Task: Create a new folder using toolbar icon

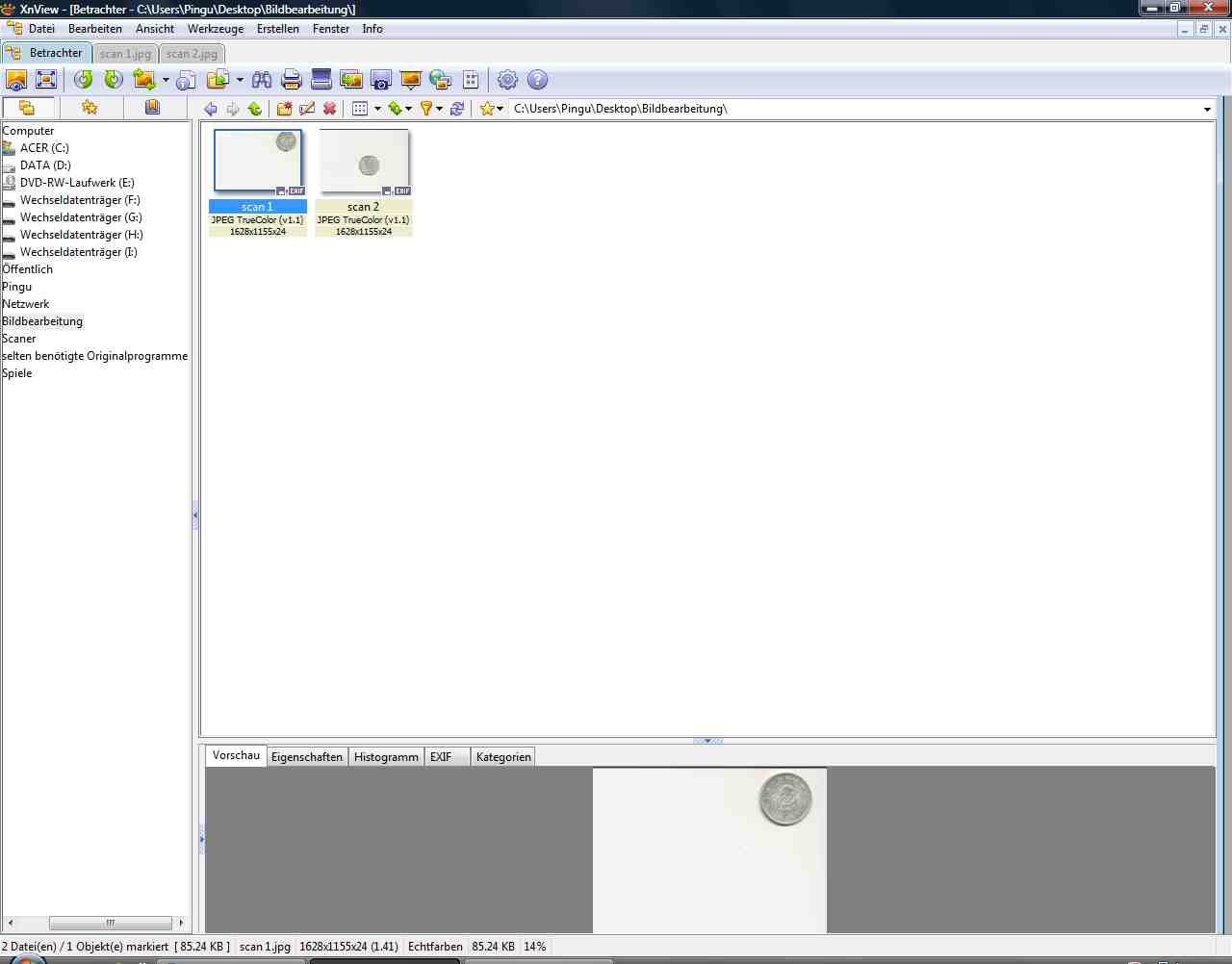Action: coord(284,109)
